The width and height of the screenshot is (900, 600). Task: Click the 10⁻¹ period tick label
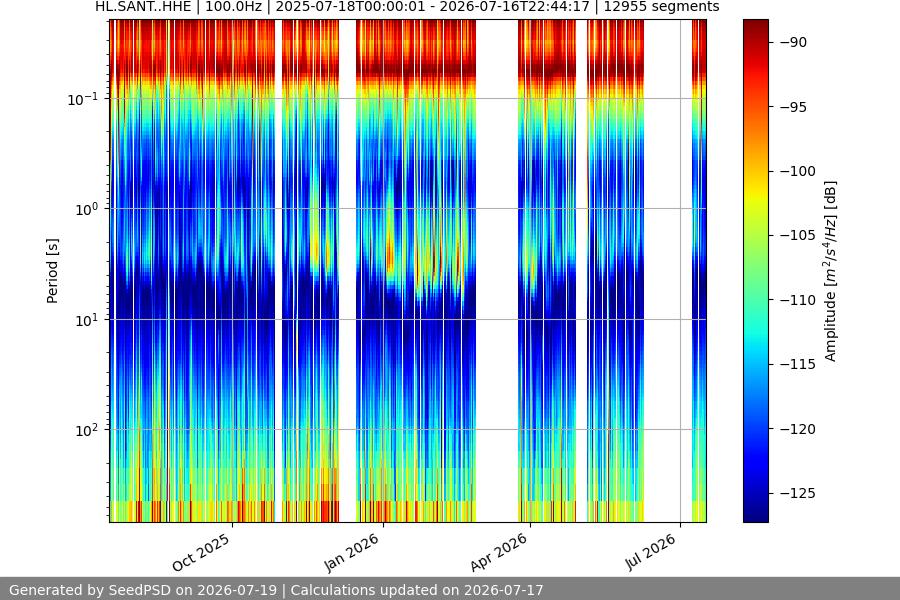click(82, 99)
